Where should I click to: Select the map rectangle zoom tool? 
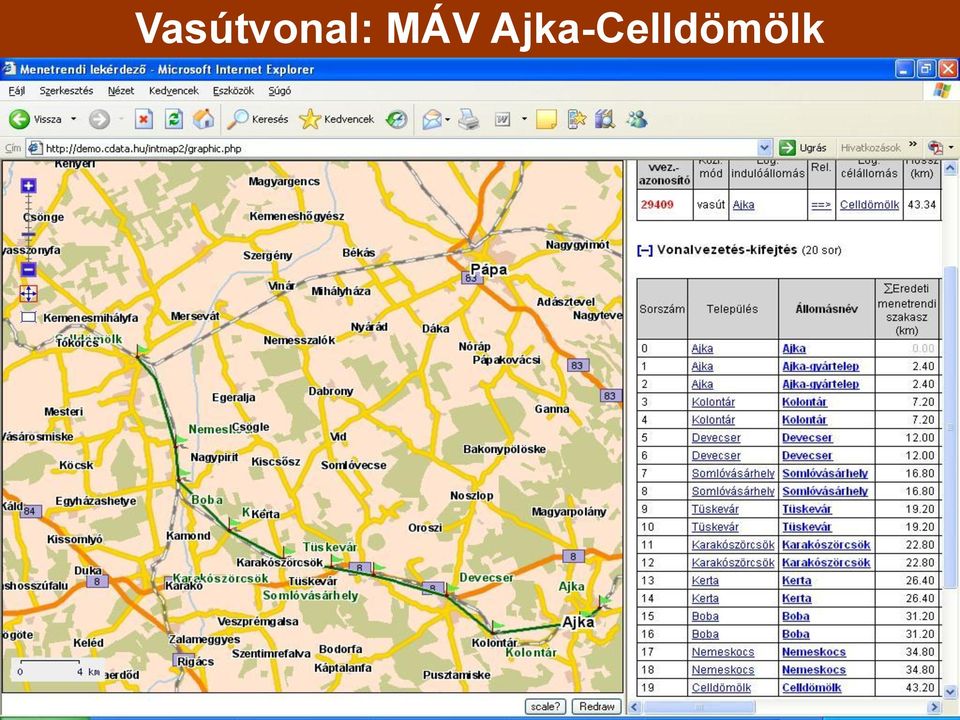[28, 317]
